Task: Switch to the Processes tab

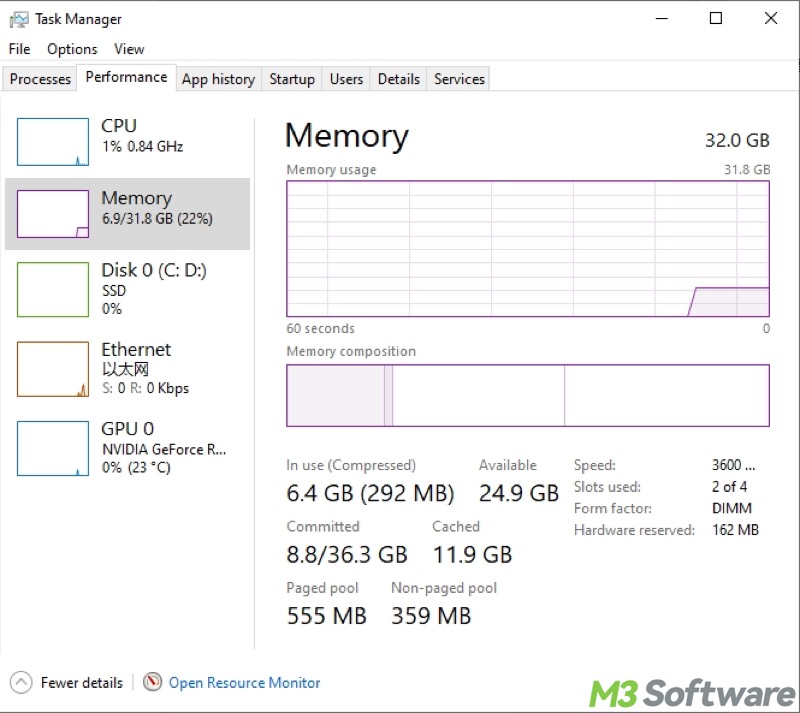Action: click(x=39, y=78)
